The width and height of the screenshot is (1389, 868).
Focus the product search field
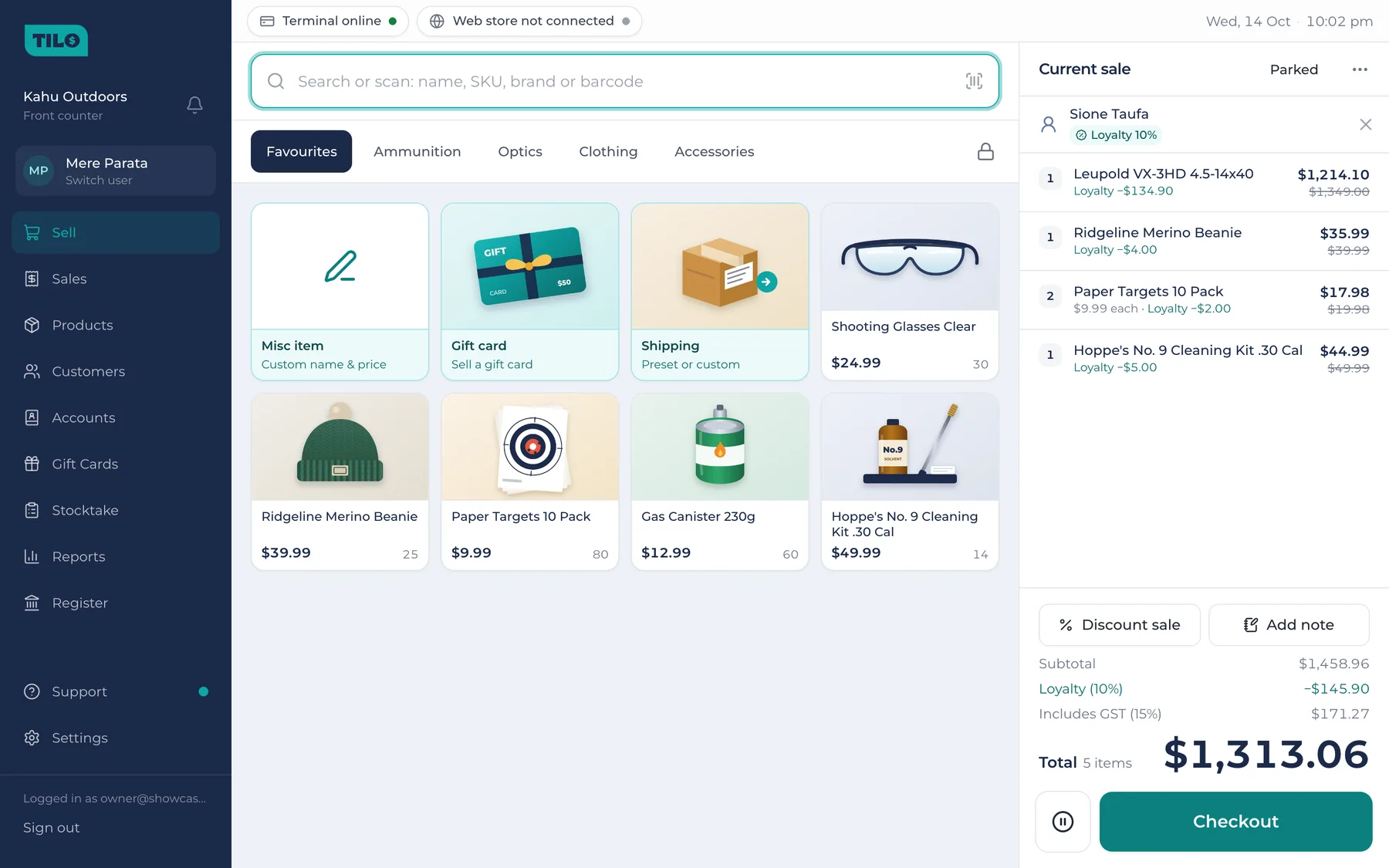click(625, 81)
